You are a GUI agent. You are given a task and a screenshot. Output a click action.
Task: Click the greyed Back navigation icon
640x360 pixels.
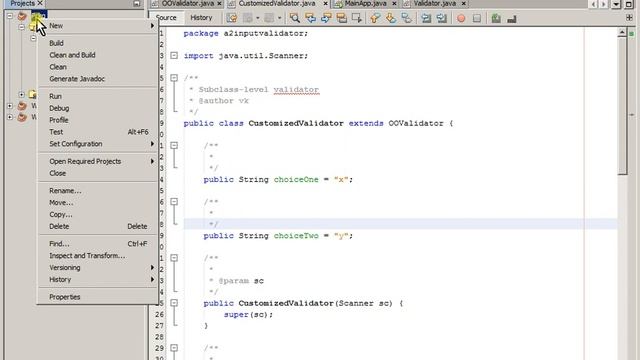[248, 18]
